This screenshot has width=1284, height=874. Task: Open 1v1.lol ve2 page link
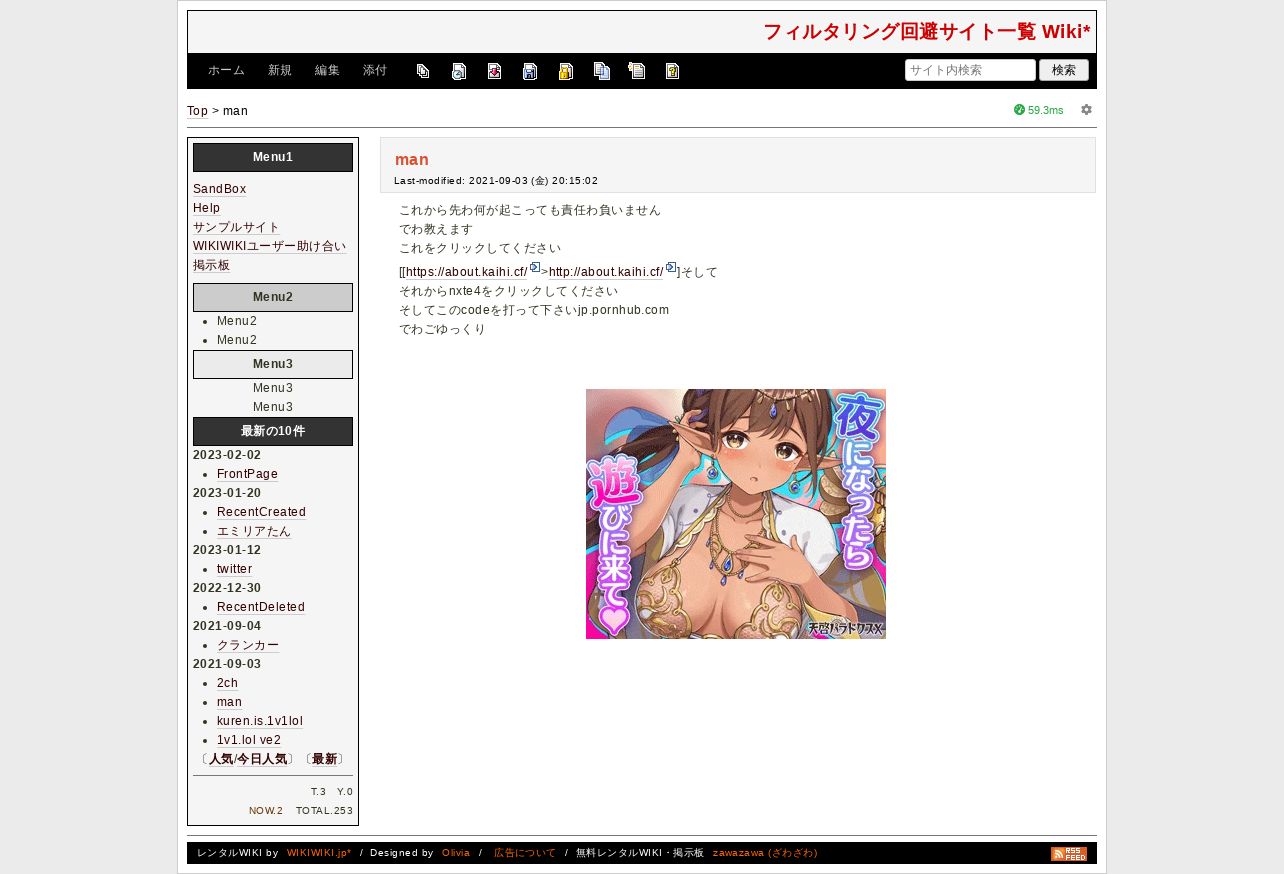[249, 740]
